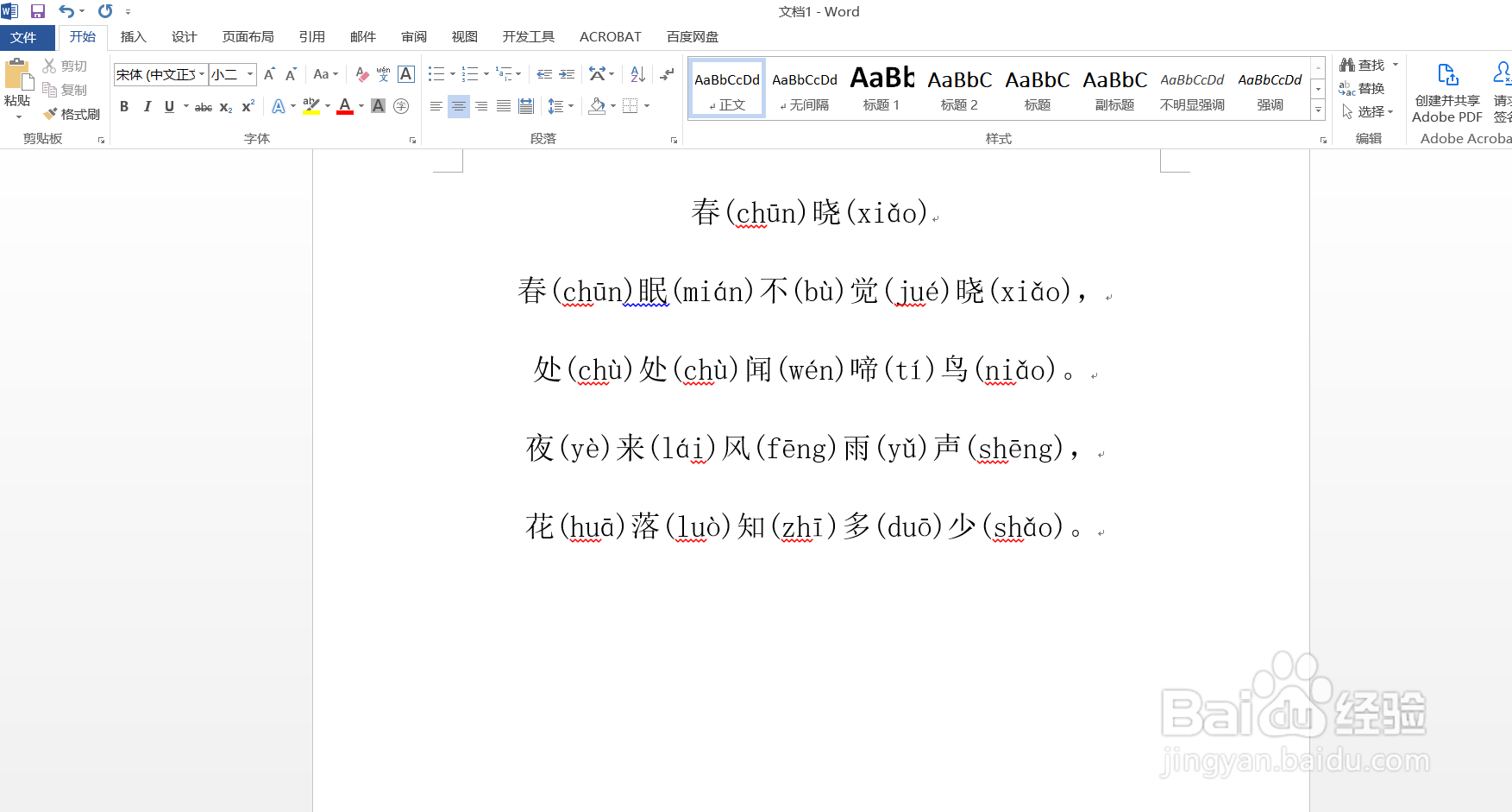1512x812 pixels.
Task: Expand the styles gallery more arrow
Action: point(1318,110)
